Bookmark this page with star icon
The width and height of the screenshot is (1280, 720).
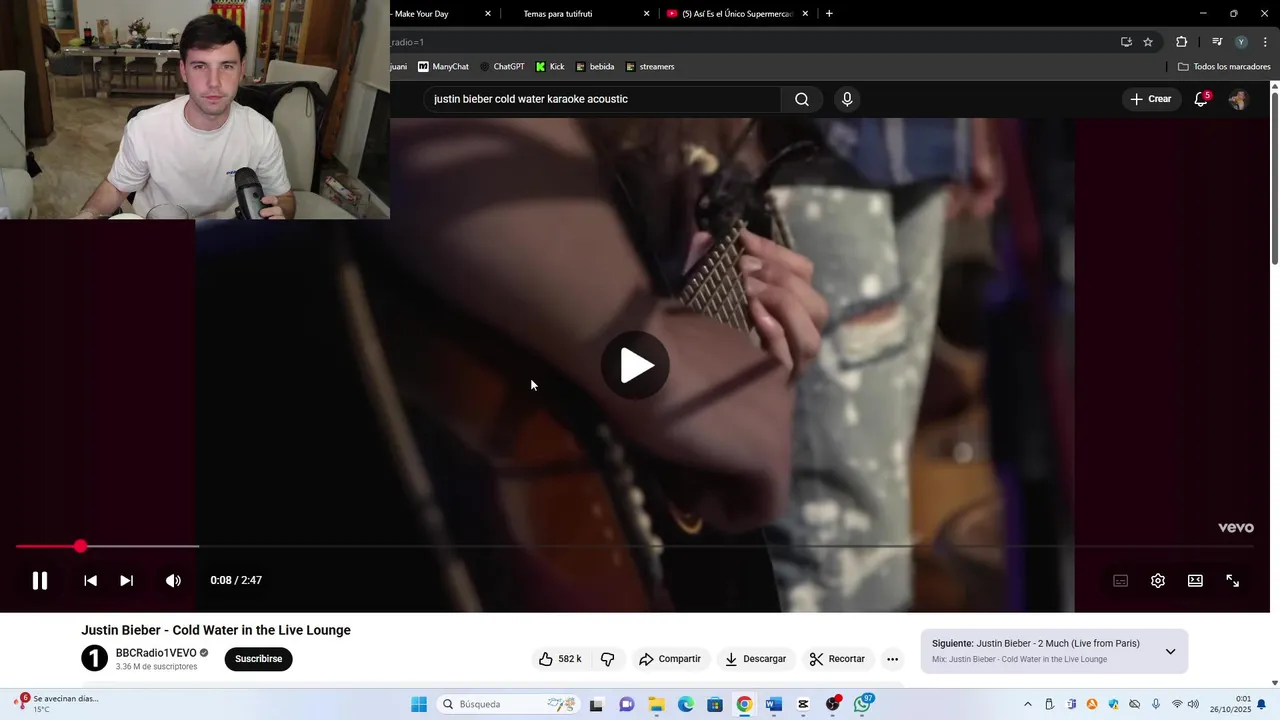(x=1148, y=42)
